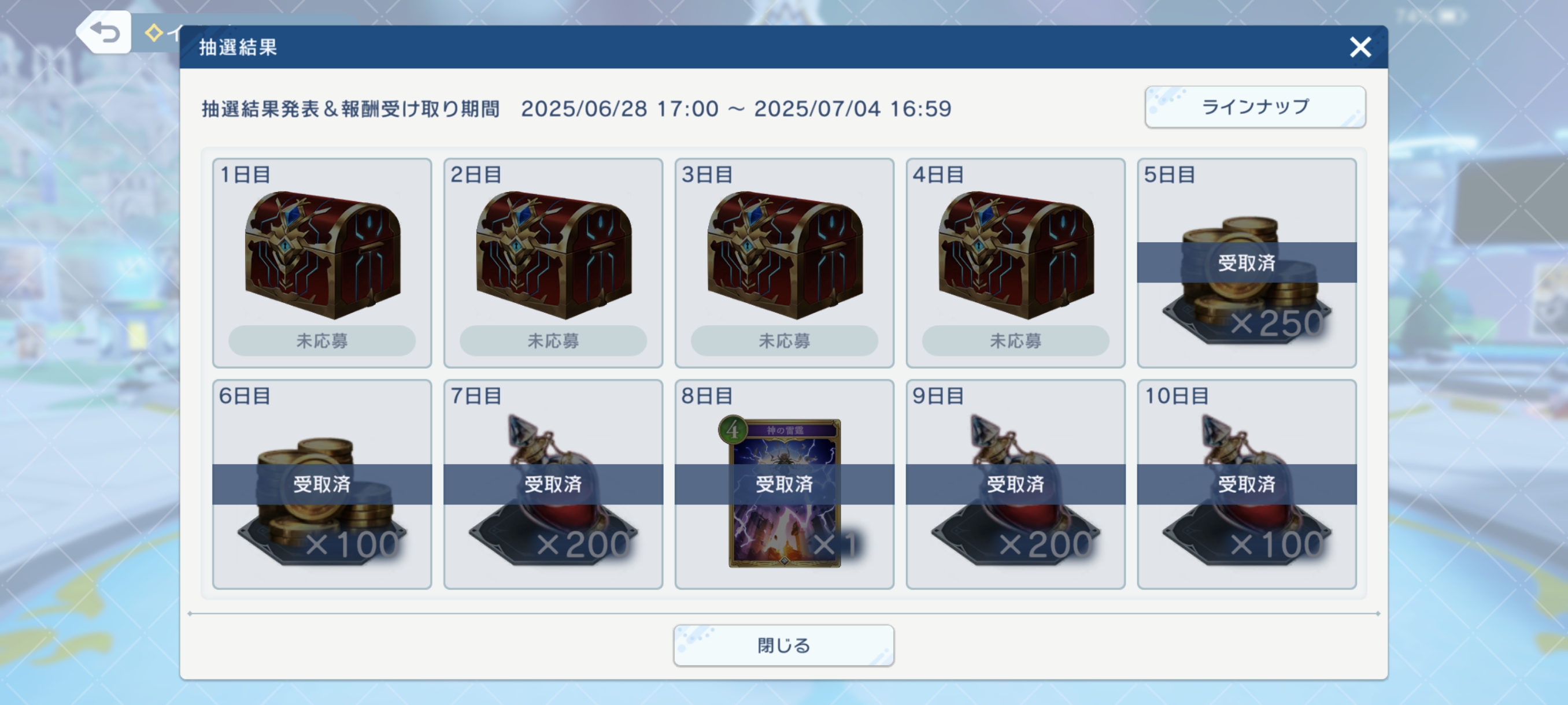Viewport: 1568px width, 705px height.
Task: Select the 2日目 treasure chest
Action: point(554,255)
